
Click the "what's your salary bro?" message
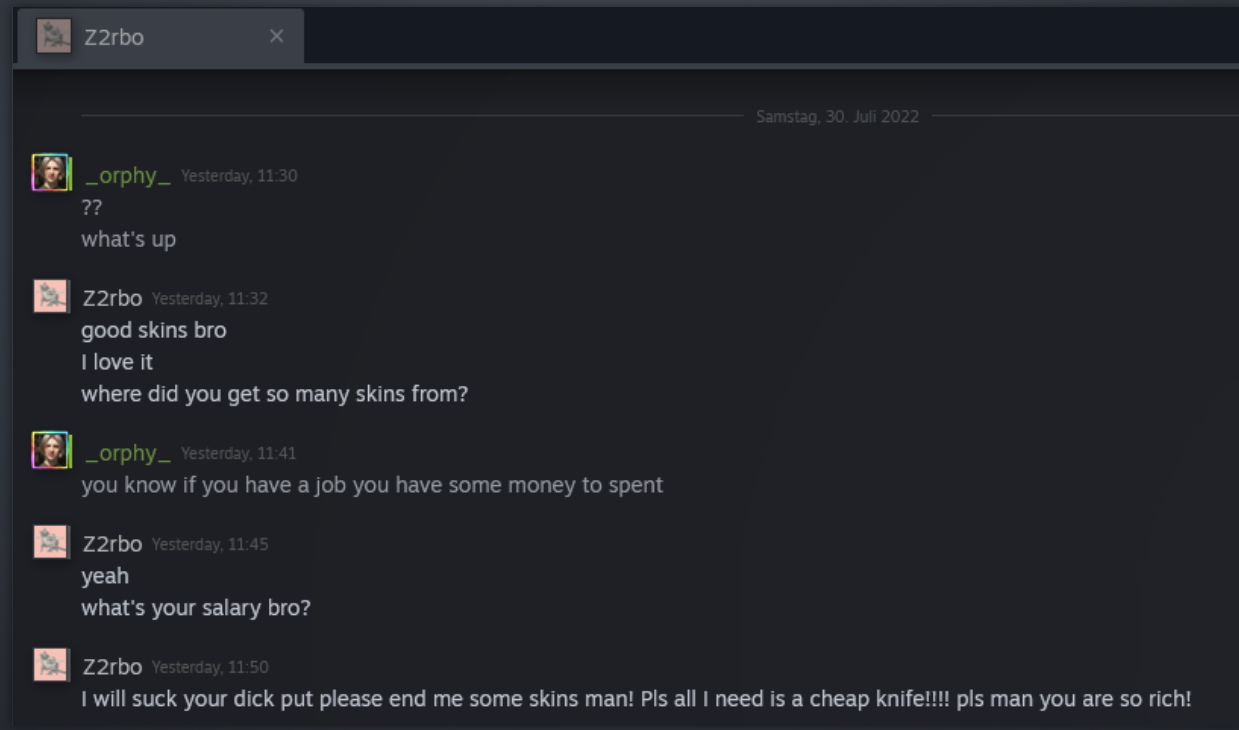point(196,608)
